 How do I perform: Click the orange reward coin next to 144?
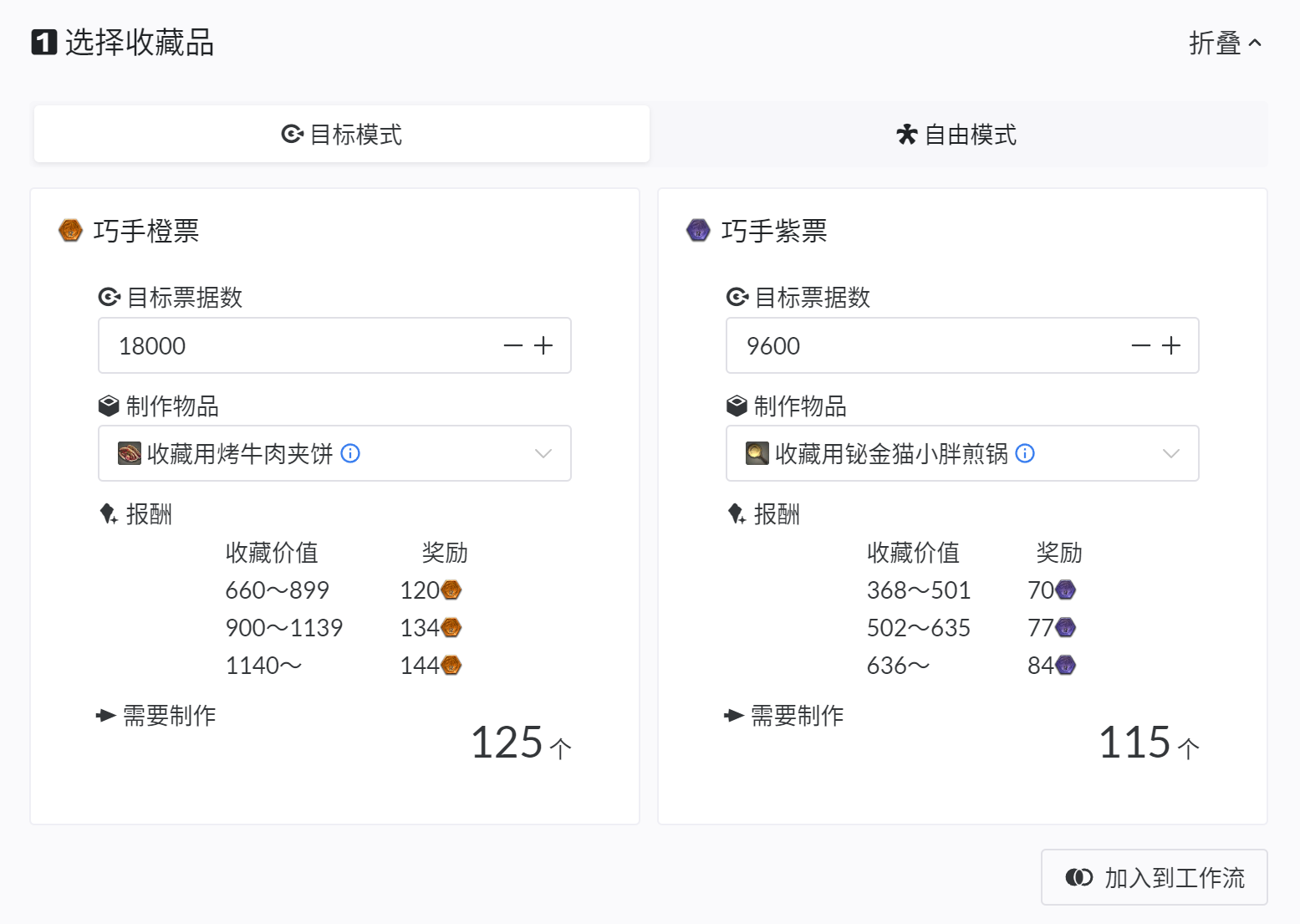point(451,665)
